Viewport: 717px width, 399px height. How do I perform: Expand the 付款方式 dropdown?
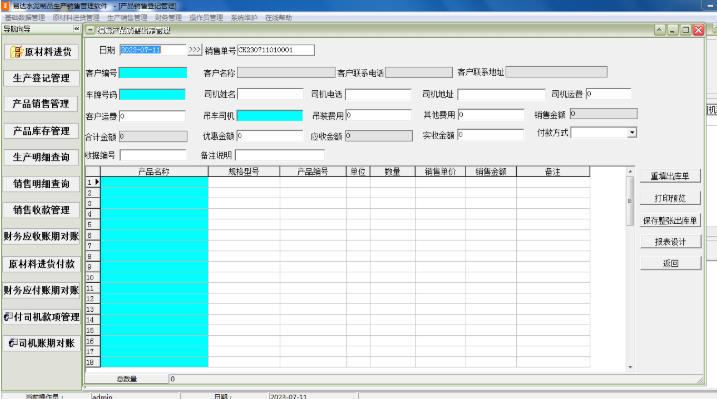pos(631,133)
